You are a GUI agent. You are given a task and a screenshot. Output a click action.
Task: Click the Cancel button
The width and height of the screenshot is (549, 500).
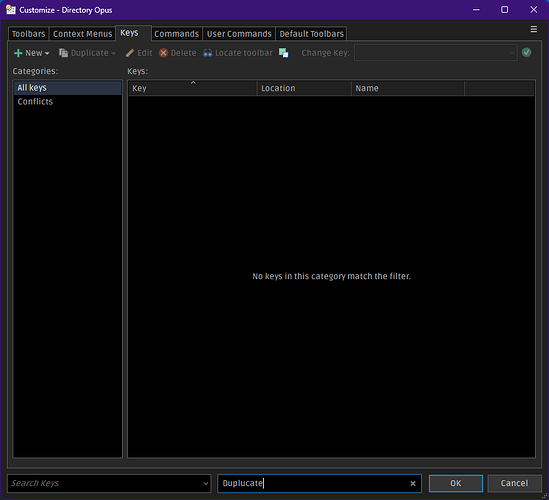click(x=514, y=483)
